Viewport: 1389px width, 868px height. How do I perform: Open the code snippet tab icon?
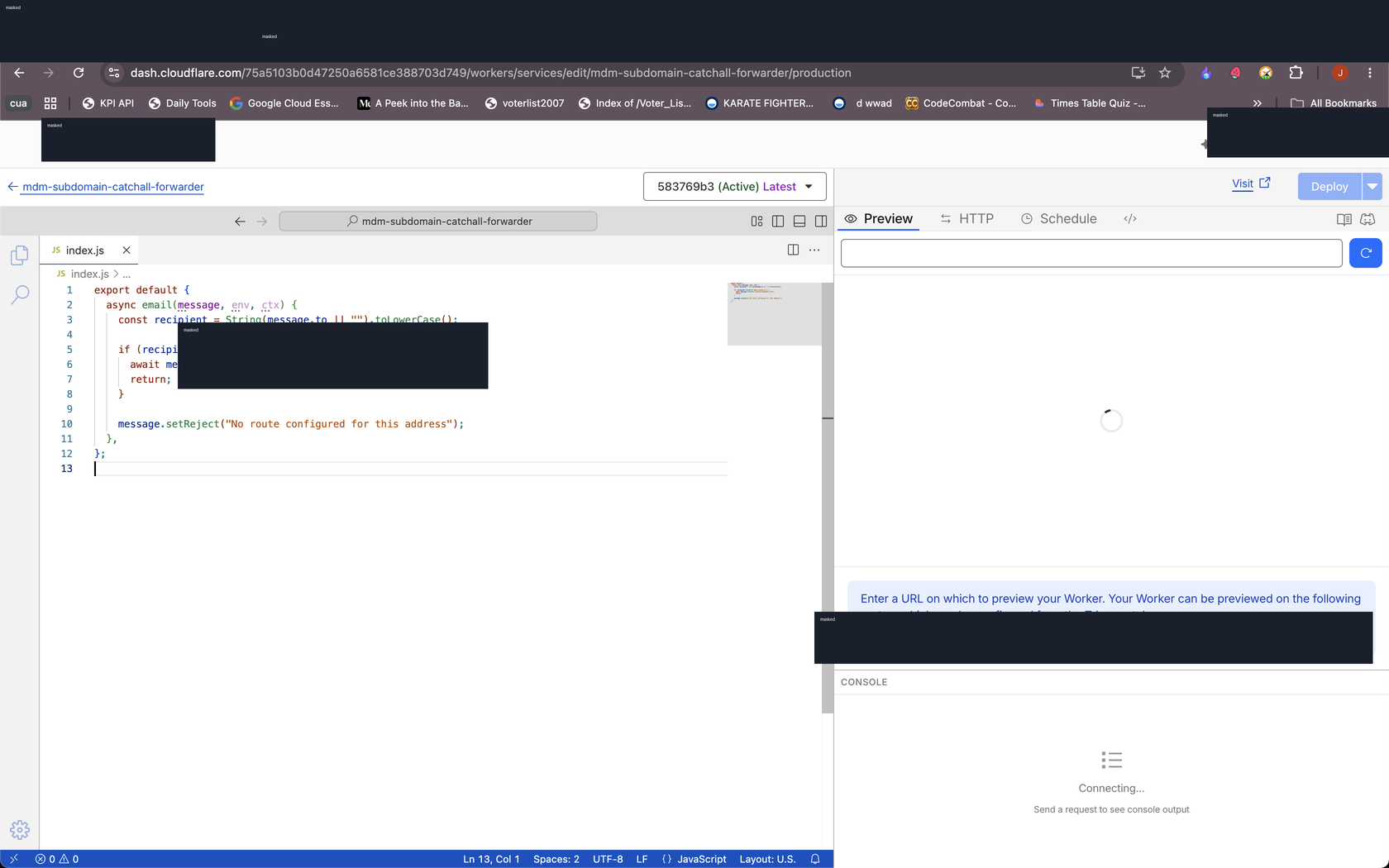[x=1130, y=219]
